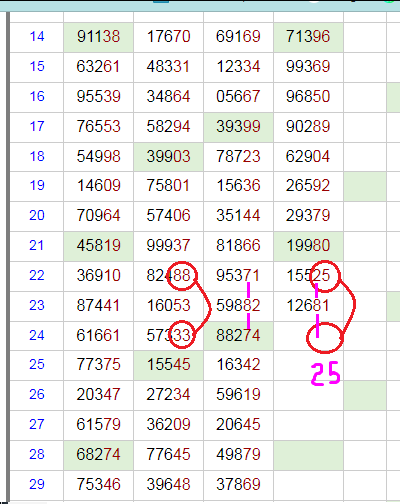Click the highlighted cell 15545
The height and width of the screenshot is (504, 400).
pos(168,365)
